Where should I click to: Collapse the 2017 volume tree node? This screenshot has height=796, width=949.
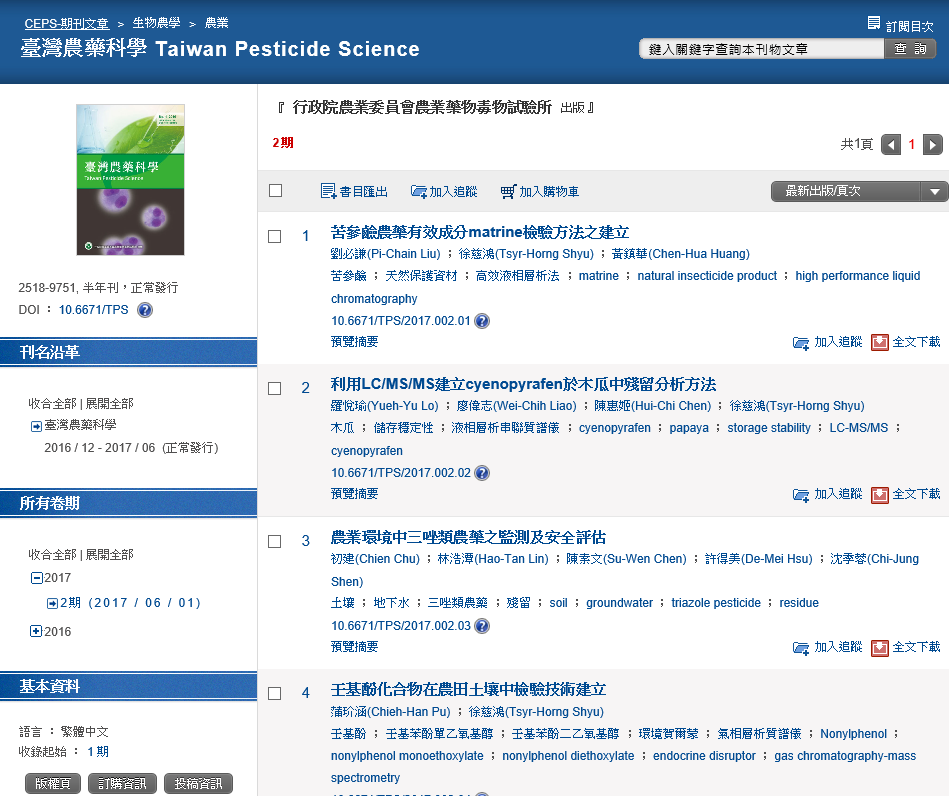click(36, 578)
